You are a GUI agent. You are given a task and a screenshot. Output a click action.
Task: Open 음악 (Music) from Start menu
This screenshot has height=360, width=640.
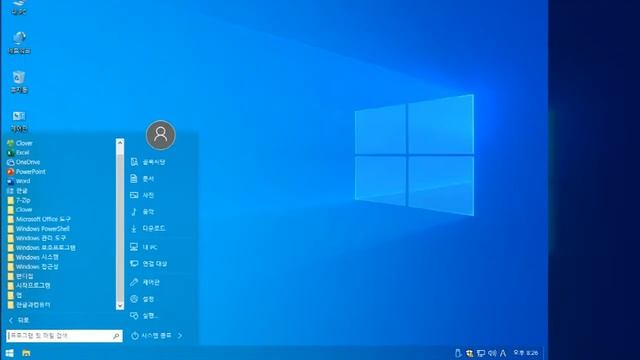142,212
